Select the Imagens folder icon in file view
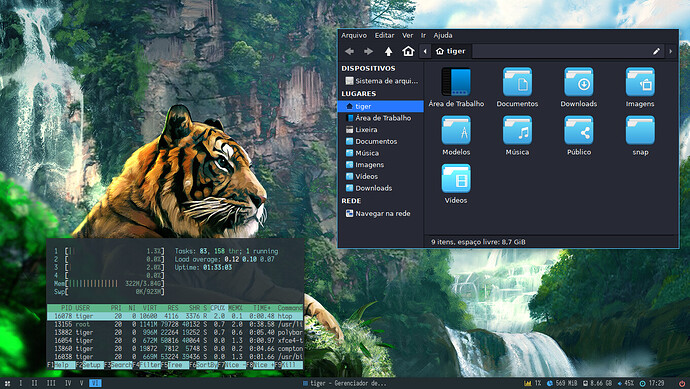 (640, 82)
